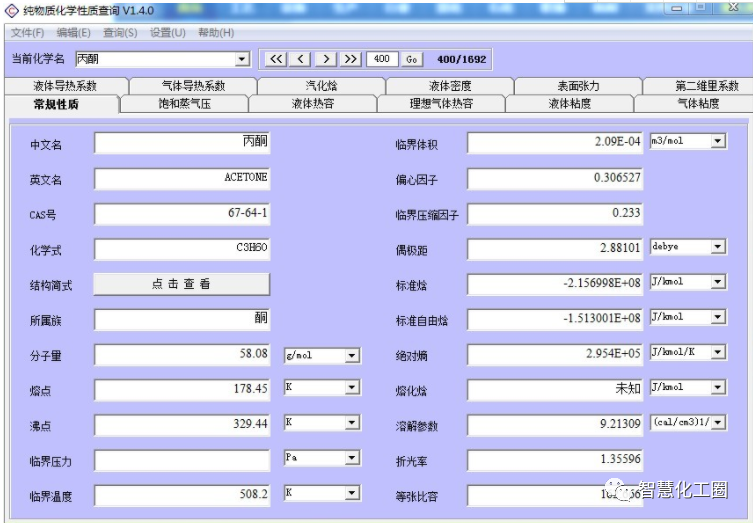Open the 临界体积 m3/mol unit dropdown
The image size is (753, 523).
coord(717,141)
